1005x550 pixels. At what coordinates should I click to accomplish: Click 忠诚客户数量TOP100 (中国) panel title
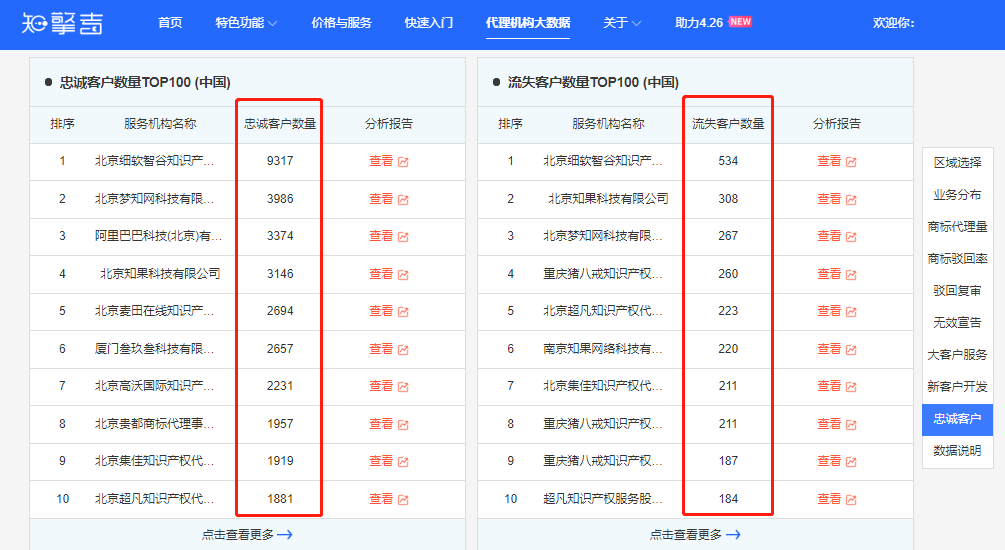click(x=145, y=82)
